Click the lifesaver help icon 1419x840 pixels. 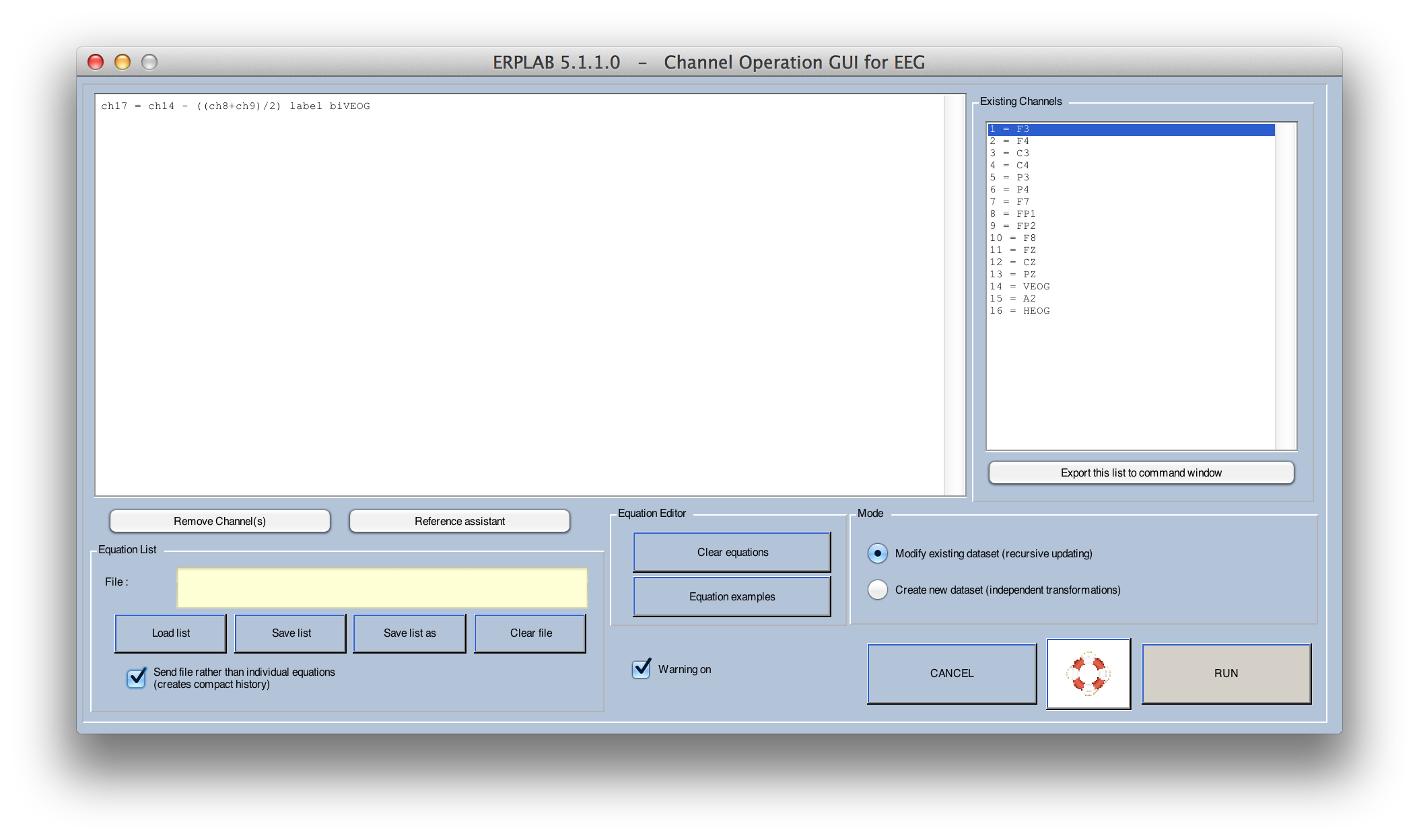1088,674
